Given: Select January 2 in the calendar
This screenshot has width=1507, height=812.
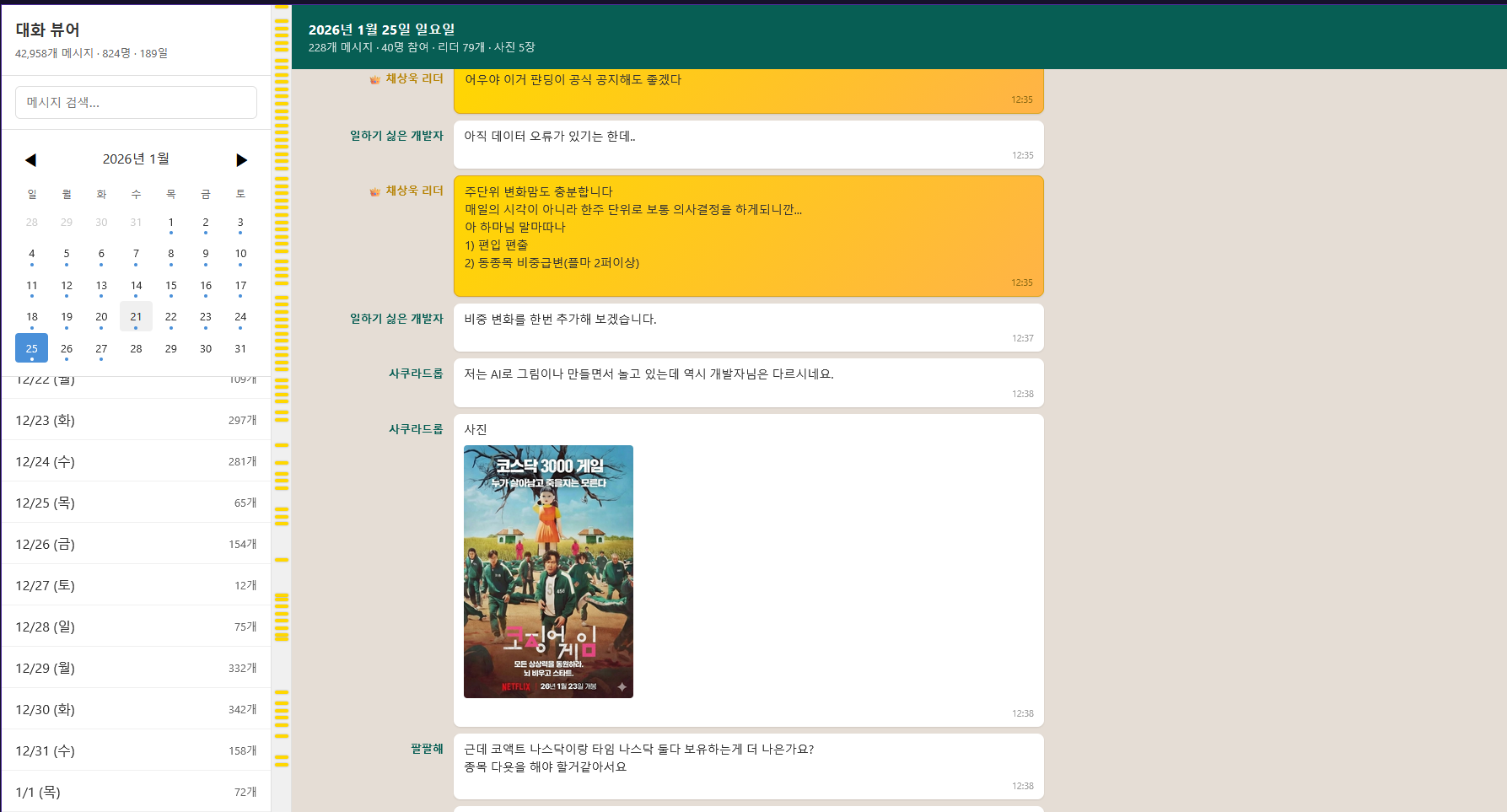Looking at the screenshot, I should [x=206, y=223].
